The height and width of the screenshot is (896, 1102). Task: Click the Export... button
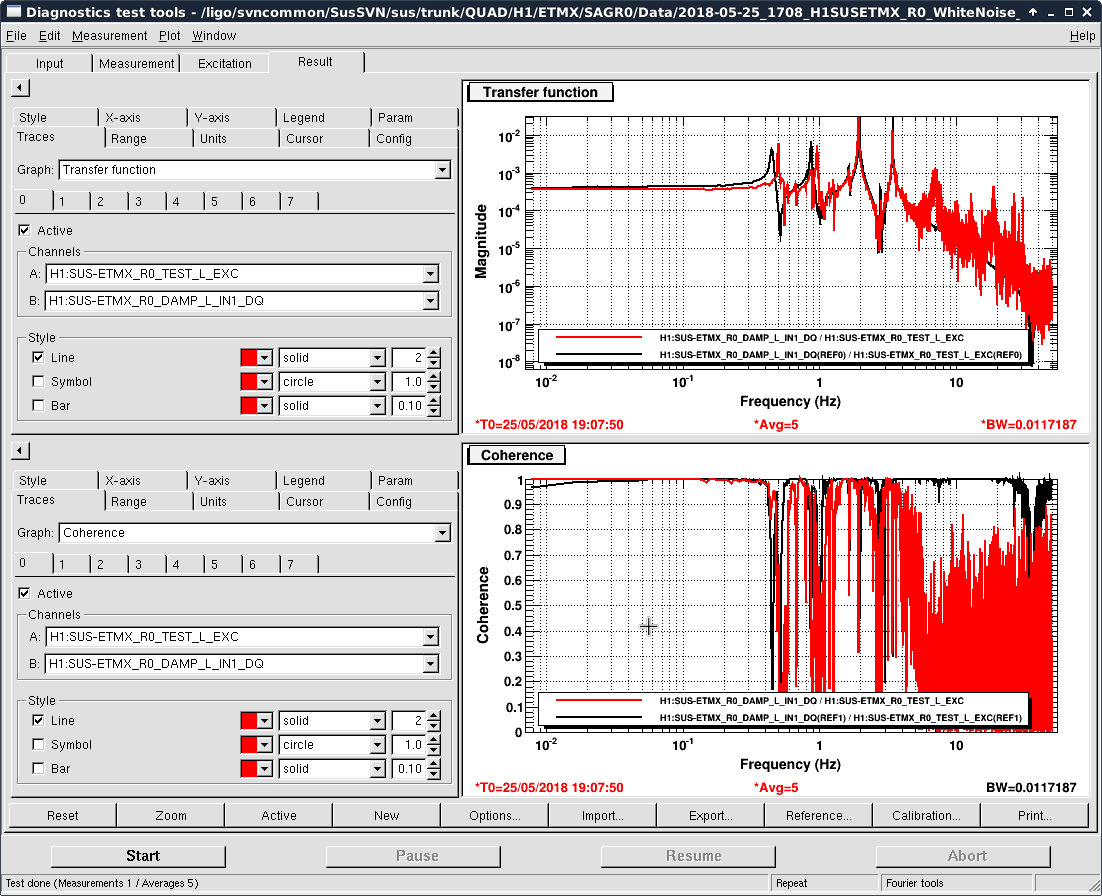pos(710,815)
